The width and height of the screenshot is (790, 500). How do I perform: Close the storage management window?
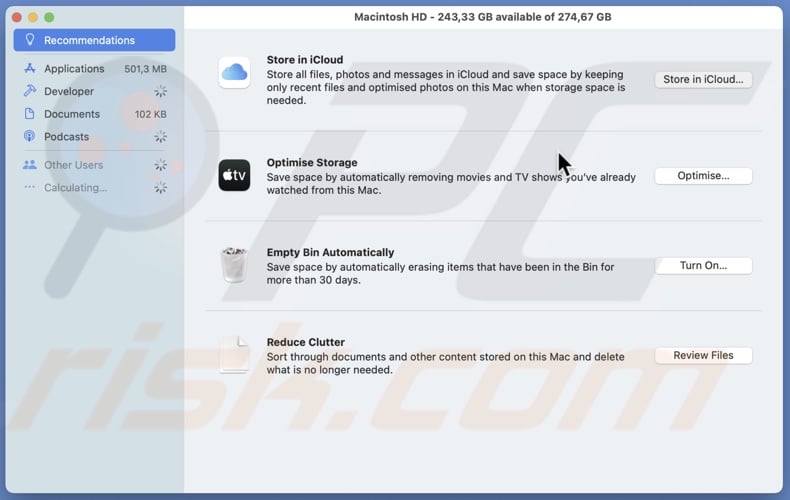pyautogui.click(x=17, y=17)
